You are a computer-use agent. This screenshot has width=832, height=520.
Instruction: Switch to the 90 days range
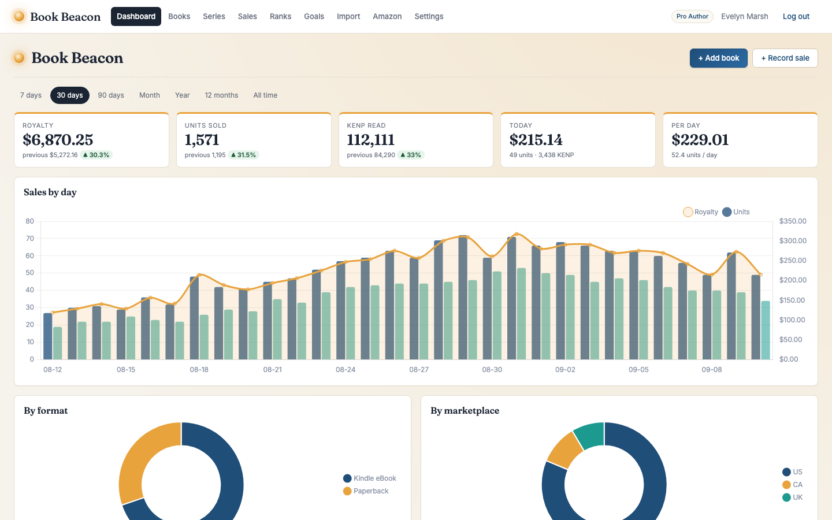tap(111, 95)
